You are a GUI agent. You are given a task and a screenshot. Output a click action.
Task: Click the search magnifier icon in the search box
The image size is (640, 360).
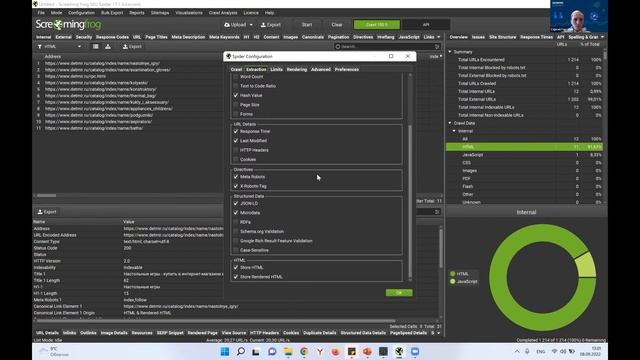tap(338, 47)
